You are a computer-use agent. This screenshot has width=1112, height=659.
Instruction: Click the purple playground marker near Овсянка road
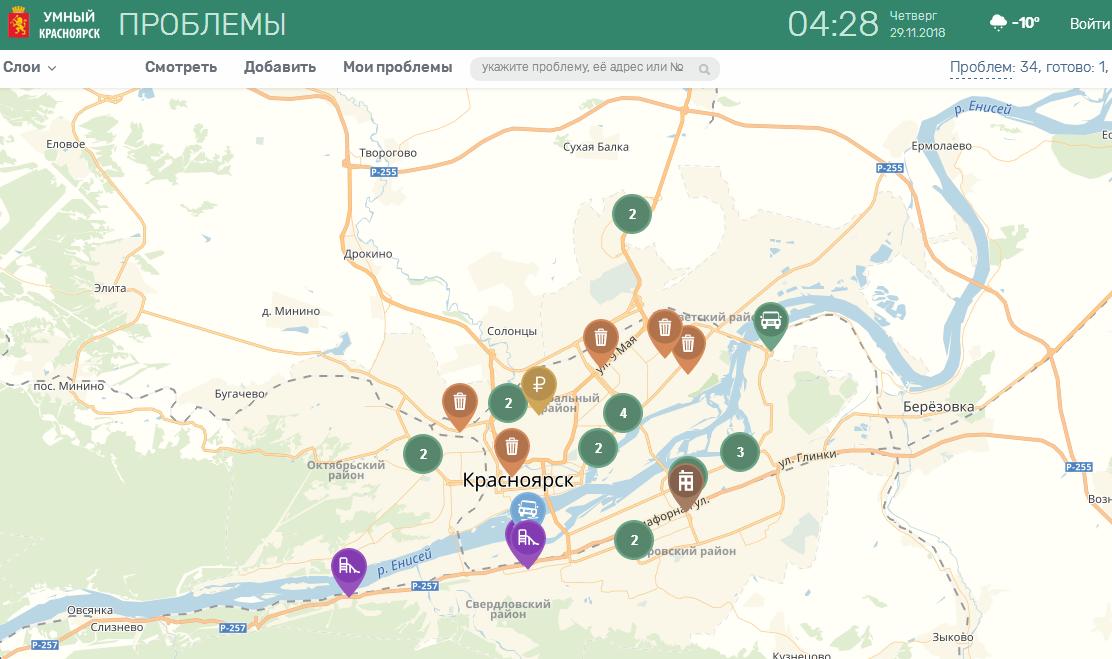(348, 569)
